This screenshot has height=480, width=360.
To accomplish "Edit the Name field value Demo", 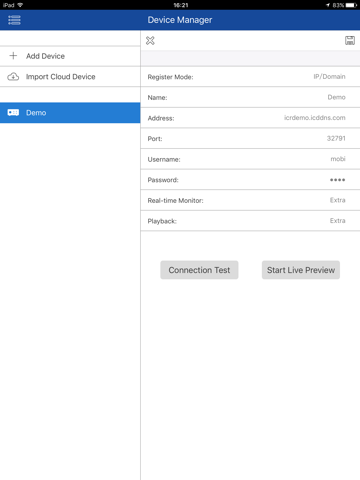I will point(336,97).
